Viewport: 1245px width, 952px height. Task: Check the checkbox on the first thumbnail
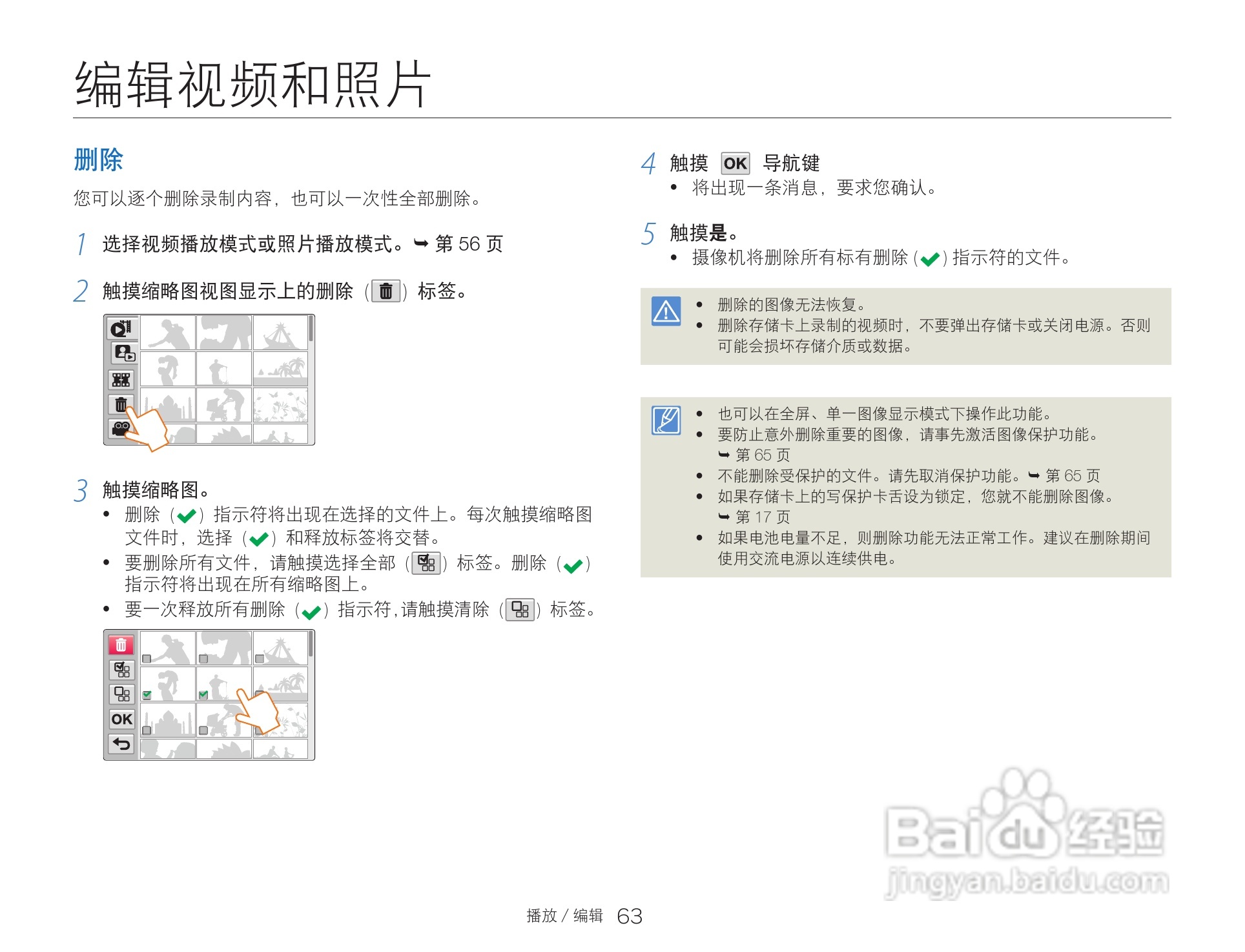point(147,658)
